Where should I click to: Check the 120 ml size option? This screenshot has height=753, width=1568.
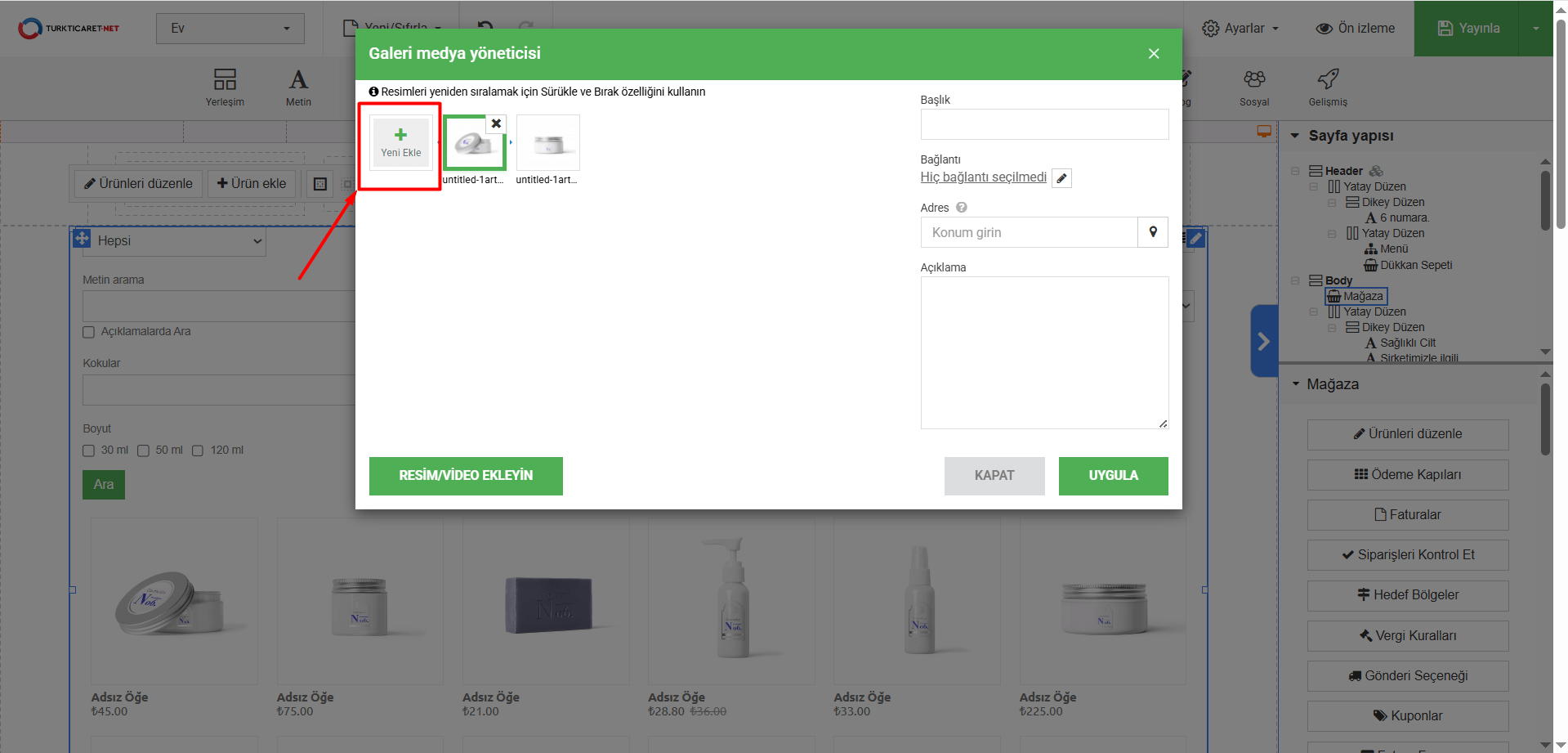click(x=198, y=450)
